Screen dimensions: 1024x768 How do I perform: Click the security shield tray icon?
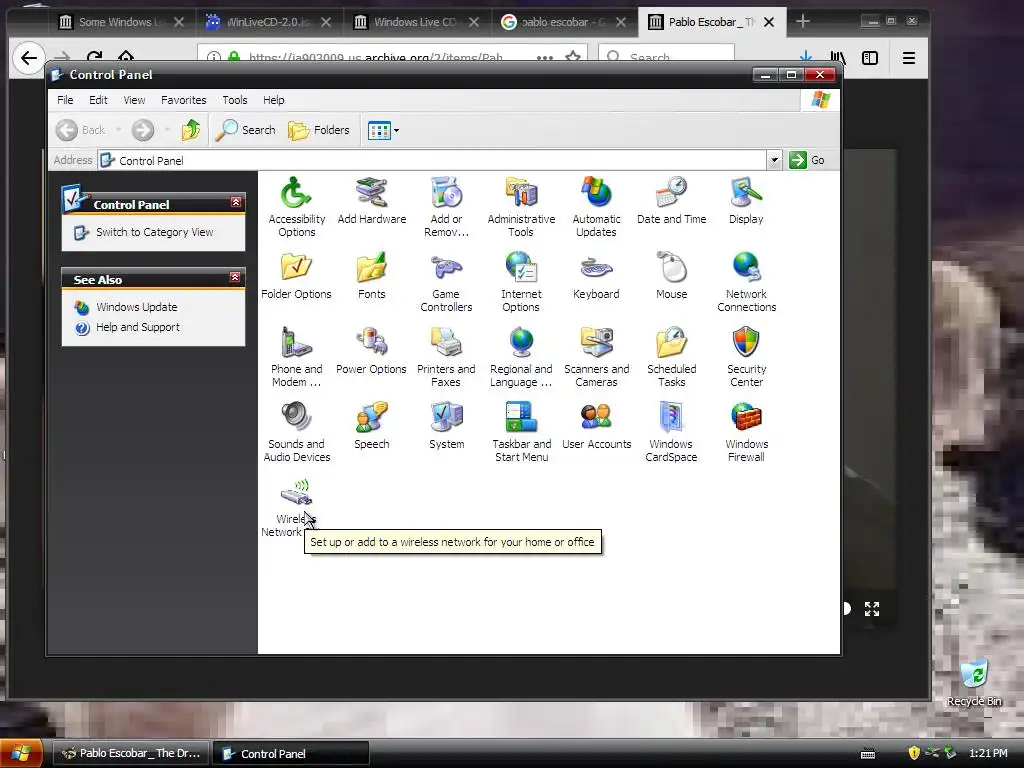coord(914,753)
